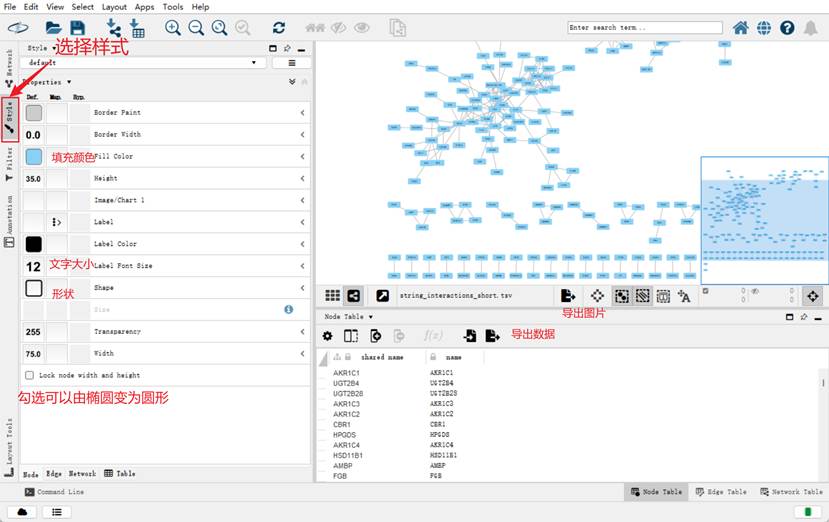Click the Border Paint default color swatch
The image size is (829, 522).
(x=34, y=113)
